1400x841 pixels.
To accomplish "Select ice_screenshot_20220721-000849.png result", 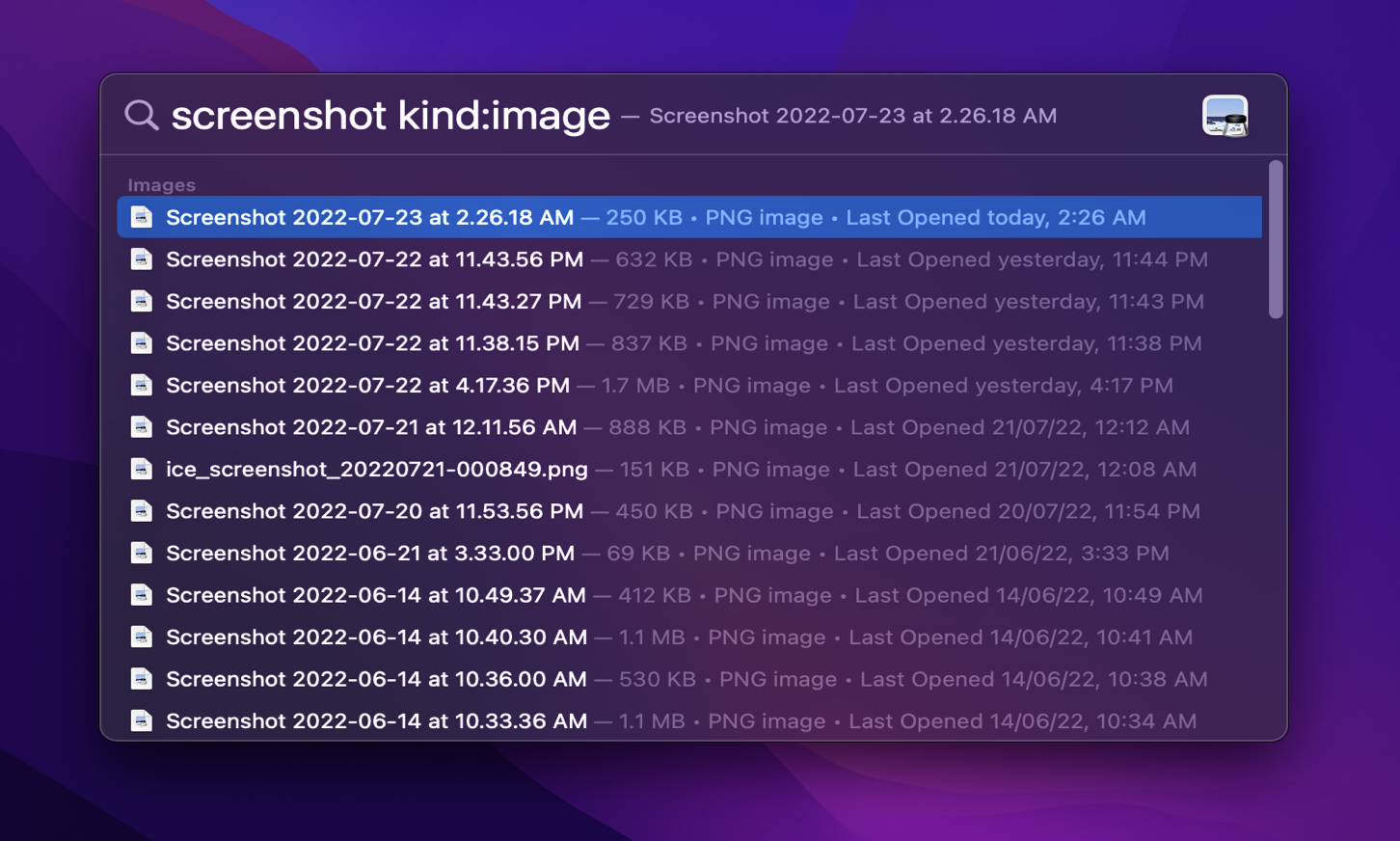I will (689, 469).
